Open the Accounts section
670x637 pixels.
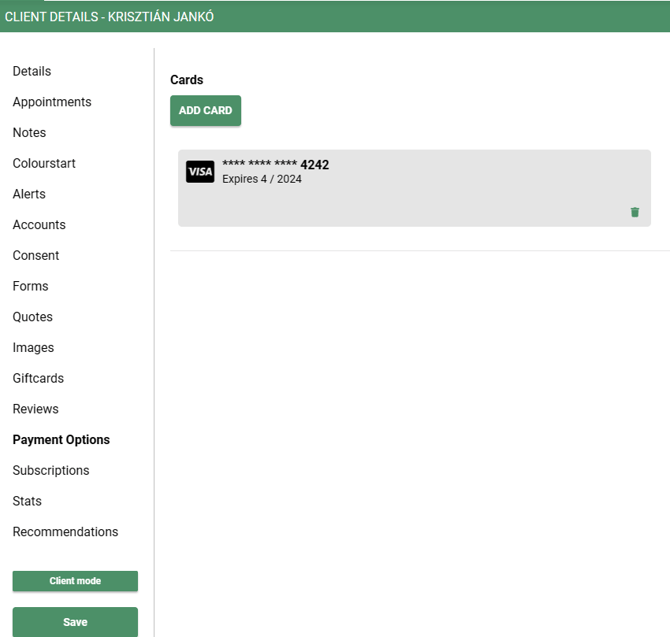[39, 225]
